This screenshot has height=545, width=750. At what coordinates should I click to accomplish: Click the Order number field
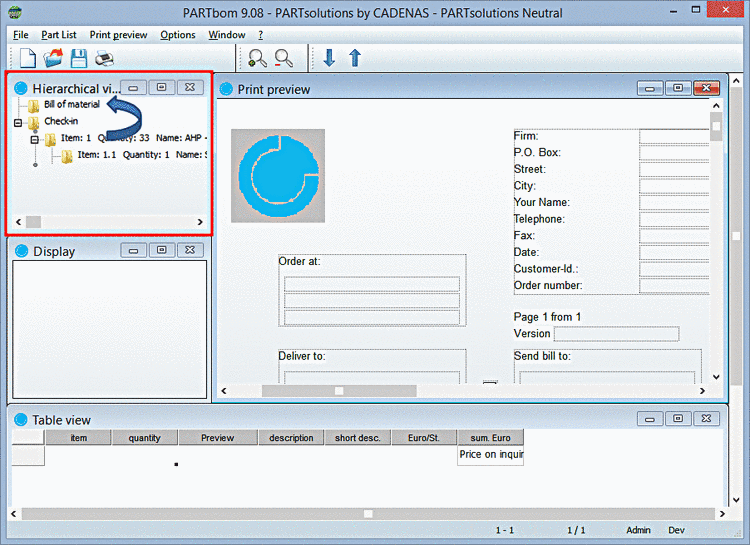[x=674, y=286]
